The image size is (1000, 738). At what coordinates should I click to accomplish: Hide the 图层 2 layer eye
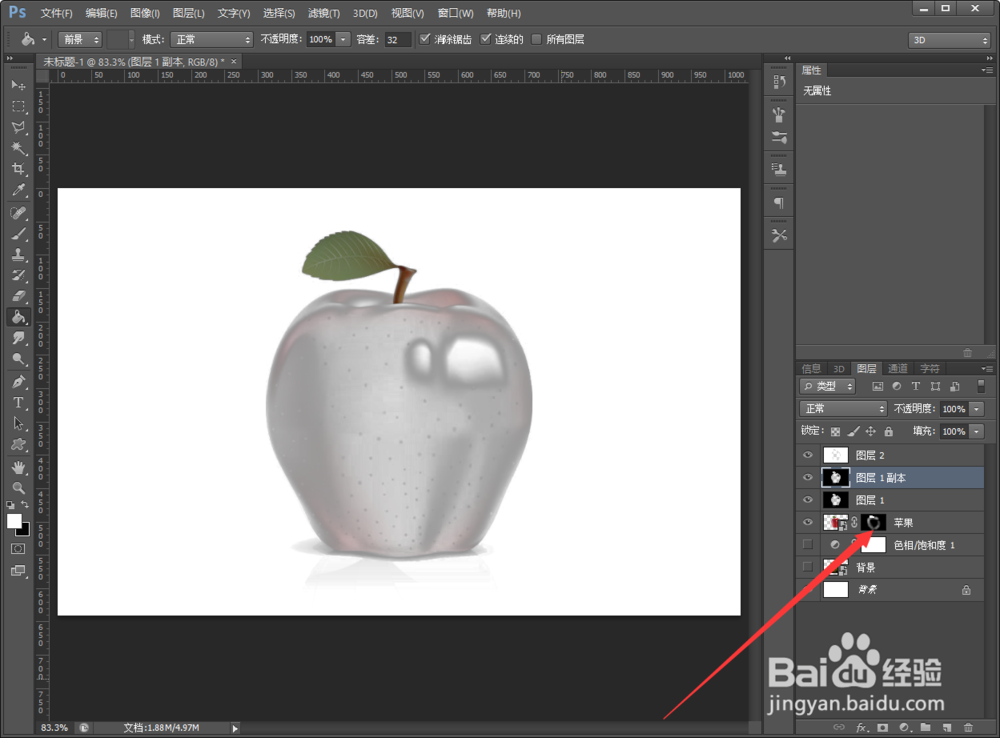(x=808, y=455)
